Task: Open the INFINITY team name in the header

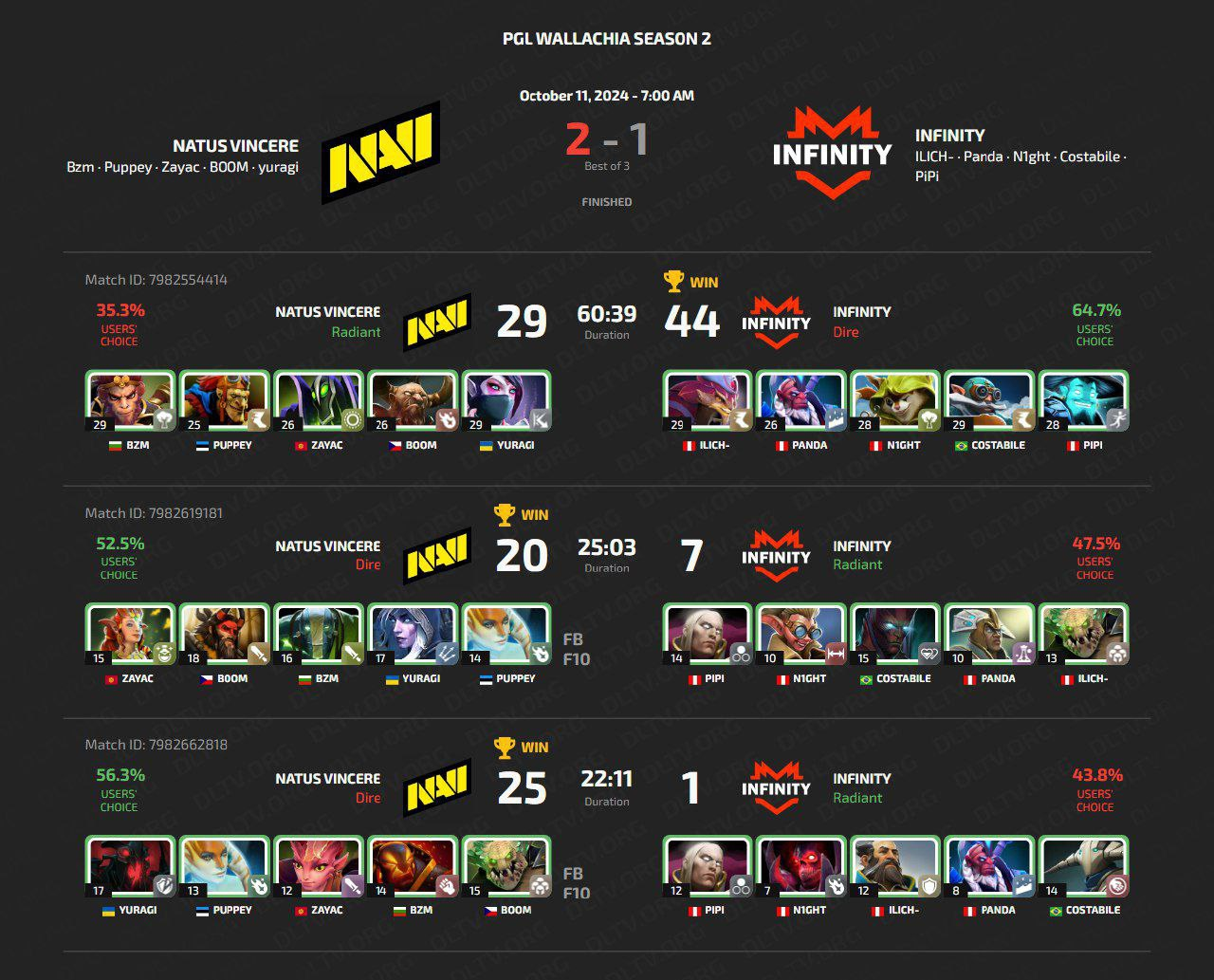Action: [x=949, y=136]
